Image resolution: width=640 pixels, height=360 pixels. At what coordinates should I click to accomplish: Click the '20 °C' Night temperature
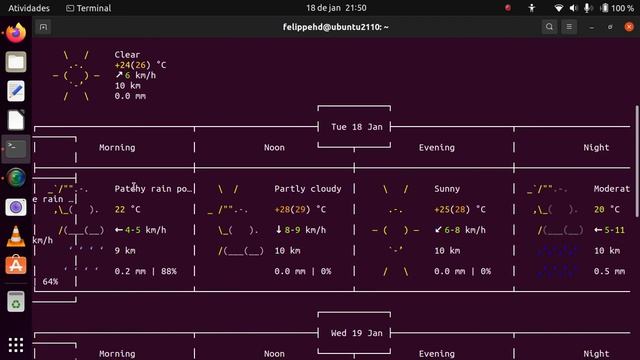(x=607, y=209)
